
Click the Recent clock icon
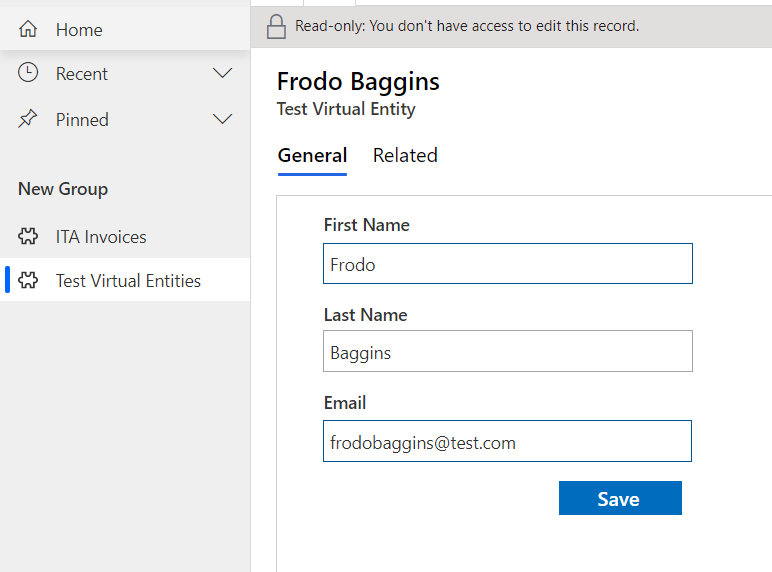coord(28,73)
